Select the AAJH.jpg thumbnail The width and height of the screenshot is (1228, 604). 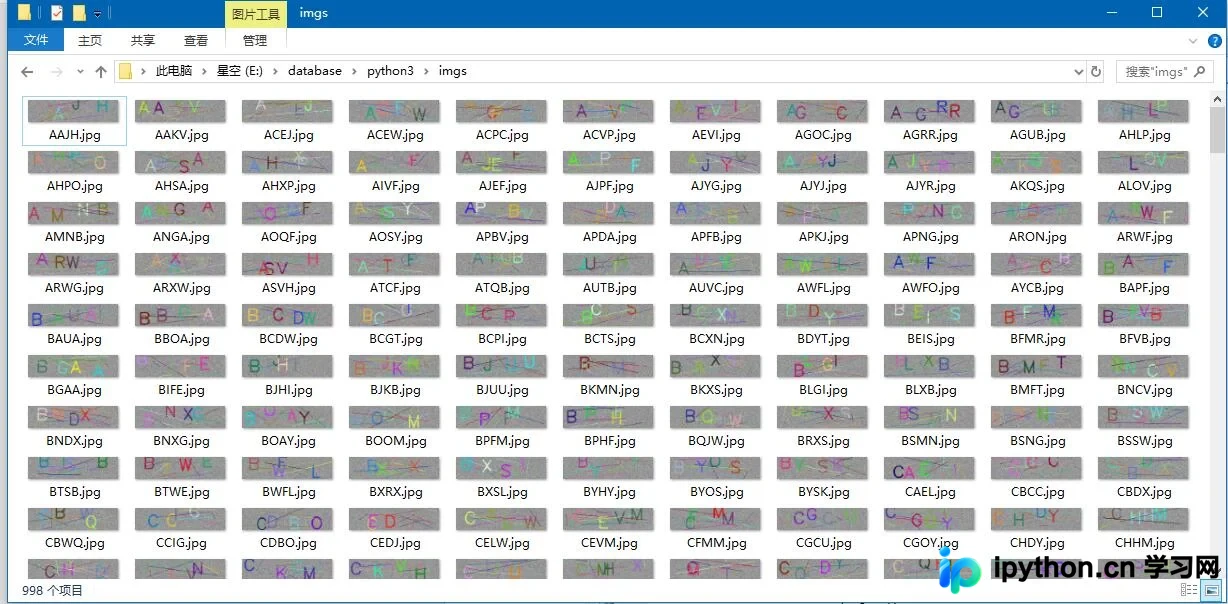(74, 111)
